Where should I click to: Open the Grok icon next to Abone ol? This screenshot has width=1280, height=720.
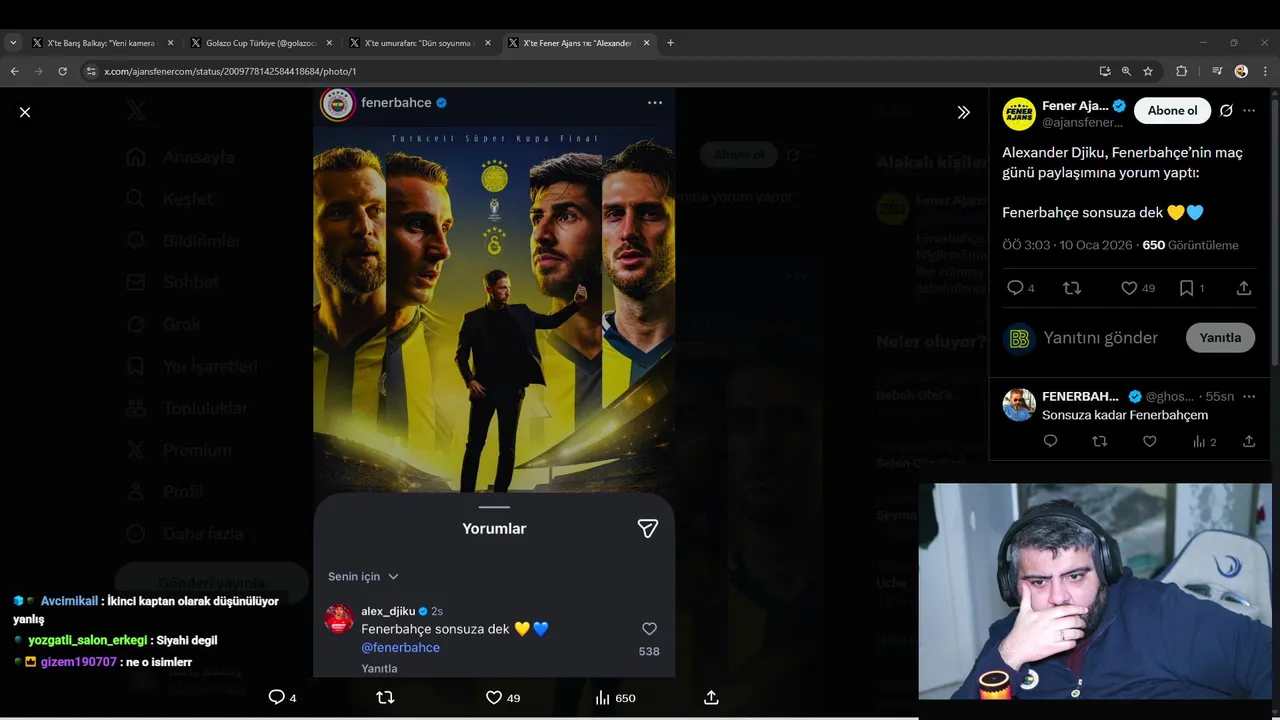(x=1226, y=110)
